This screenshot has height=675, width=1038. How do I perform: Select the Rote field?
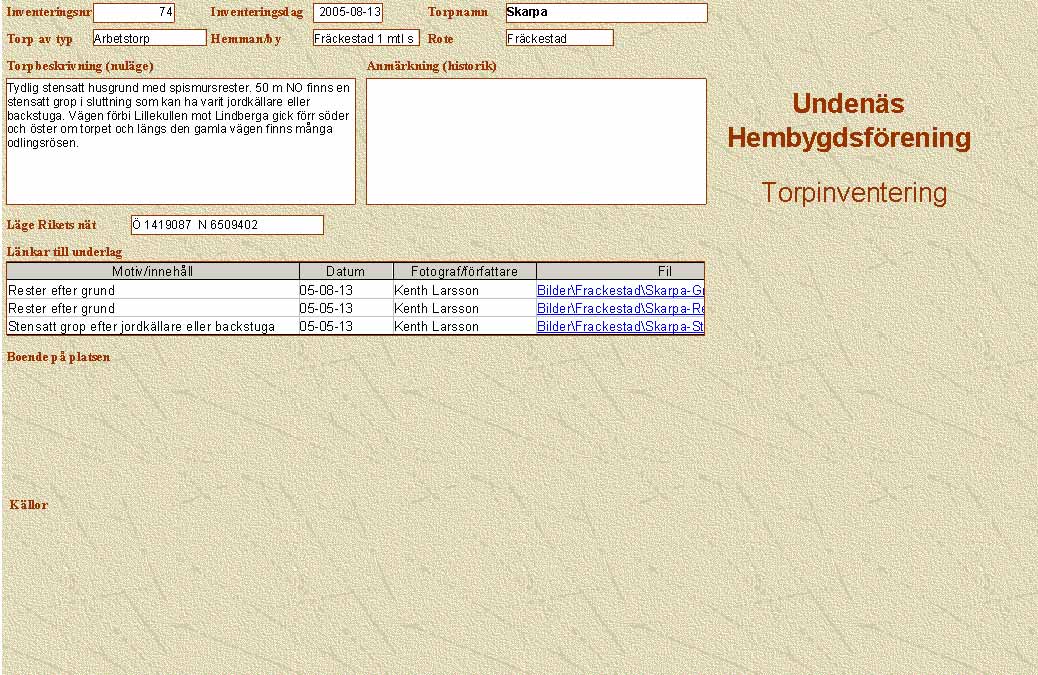tap(559, 38)
